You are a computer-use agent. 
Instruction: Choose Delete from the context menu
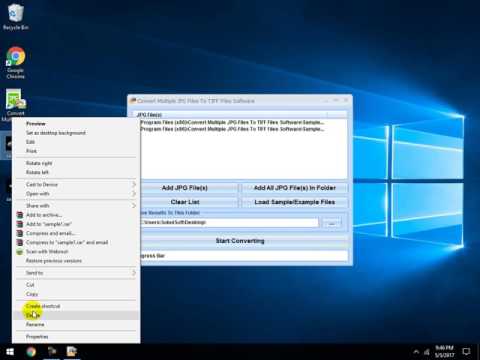coord(76,315)
